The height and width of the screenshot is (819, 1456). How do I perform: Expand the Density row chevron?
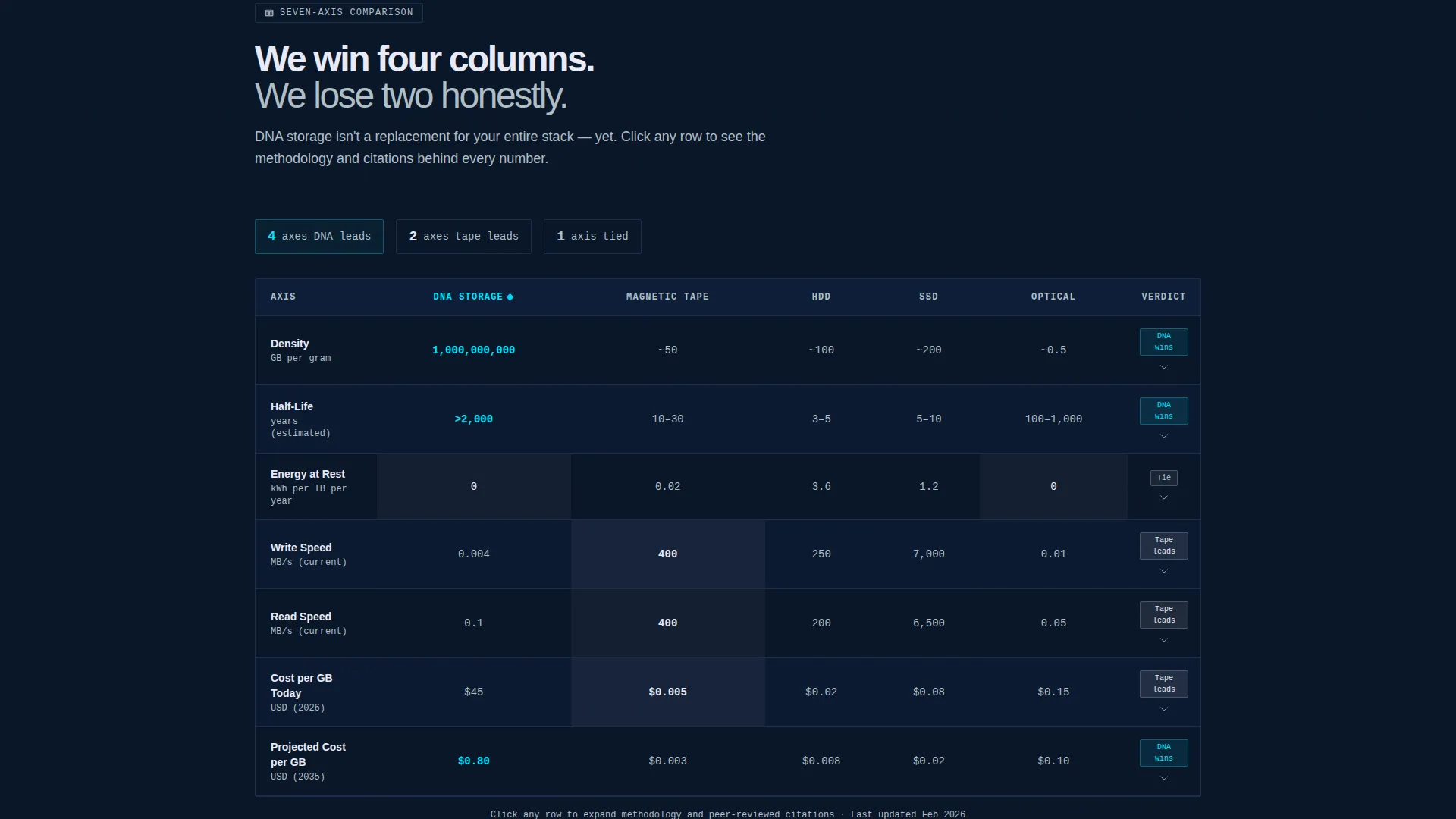coord(1164,367)
